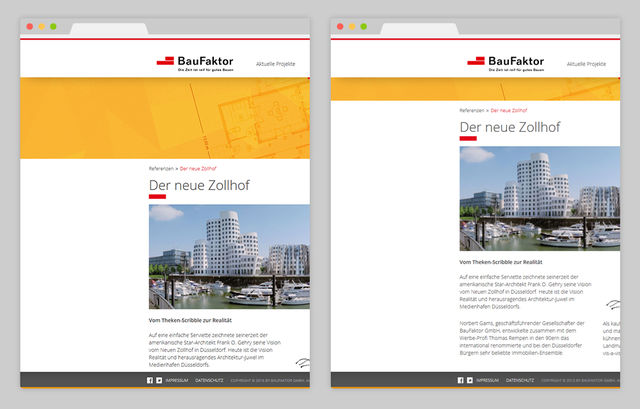Select 'Der neue Zollhof' breadcrumb in left window
Viewport: 640px width, 409px height.
point(201,169)
